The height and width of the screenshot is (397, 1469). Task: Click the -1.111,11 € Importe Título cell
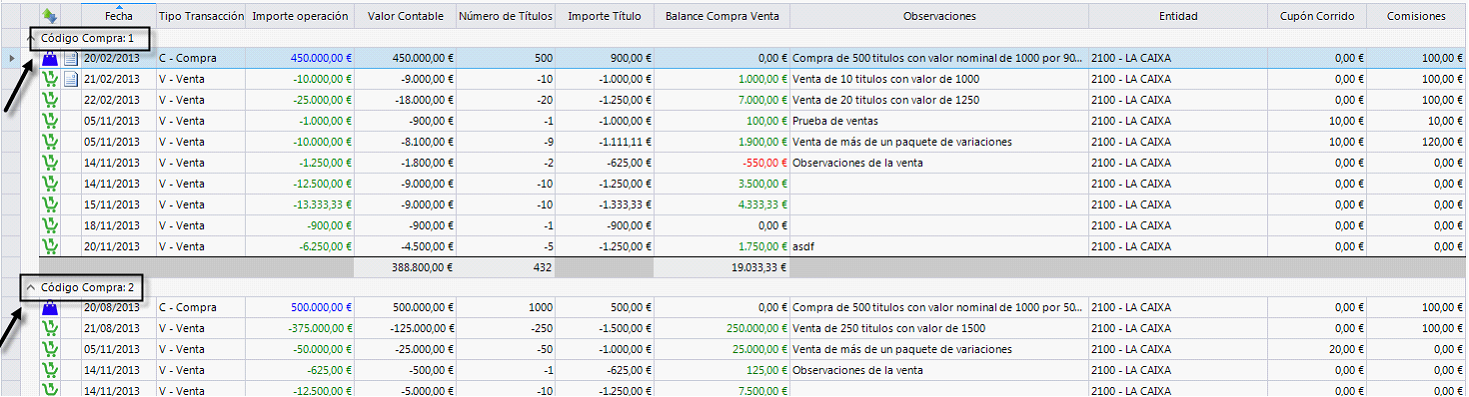[604, 142]
